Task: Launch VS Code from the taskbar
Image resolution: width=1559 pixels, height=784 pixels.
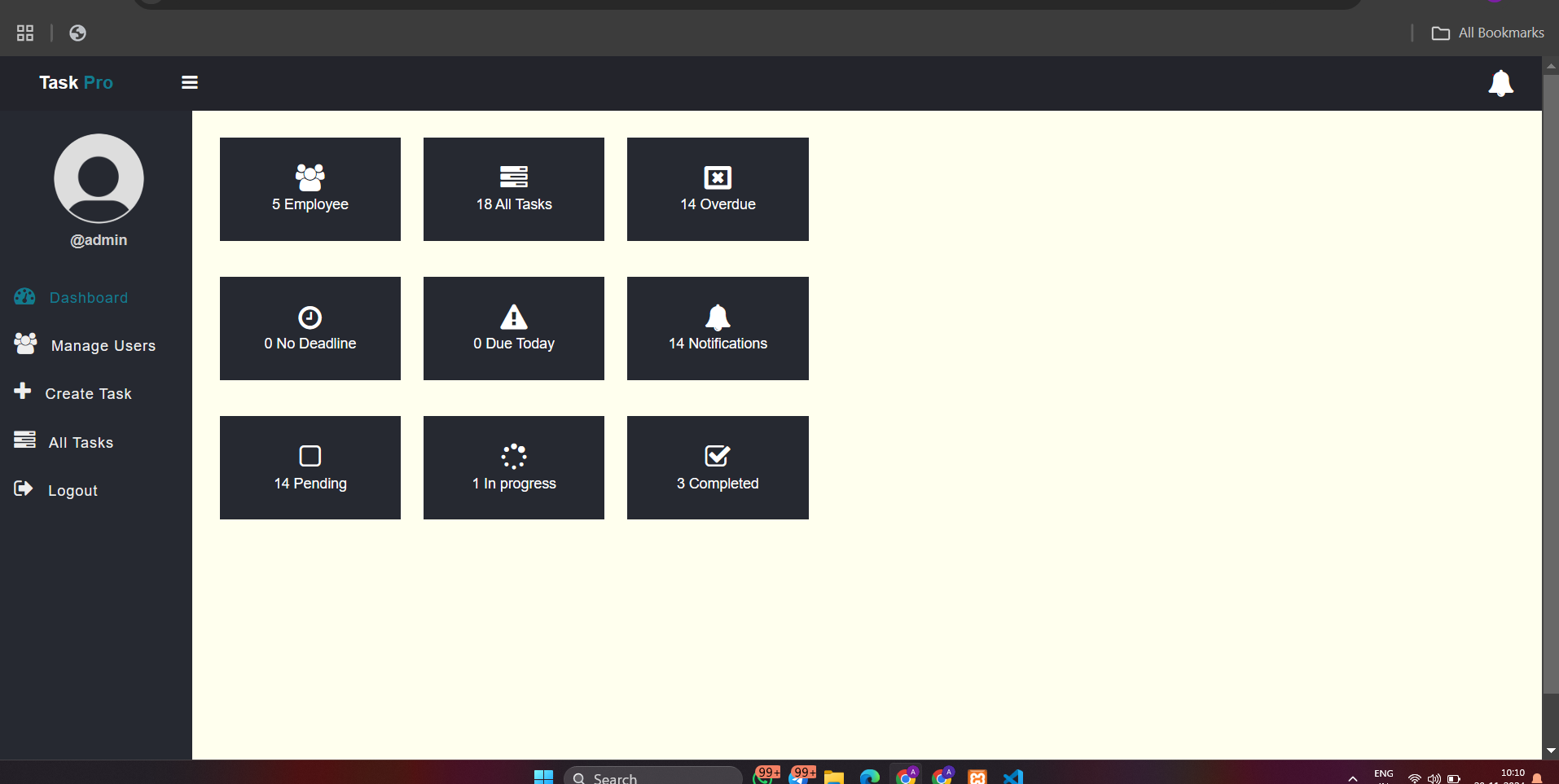Action: 1012,776
